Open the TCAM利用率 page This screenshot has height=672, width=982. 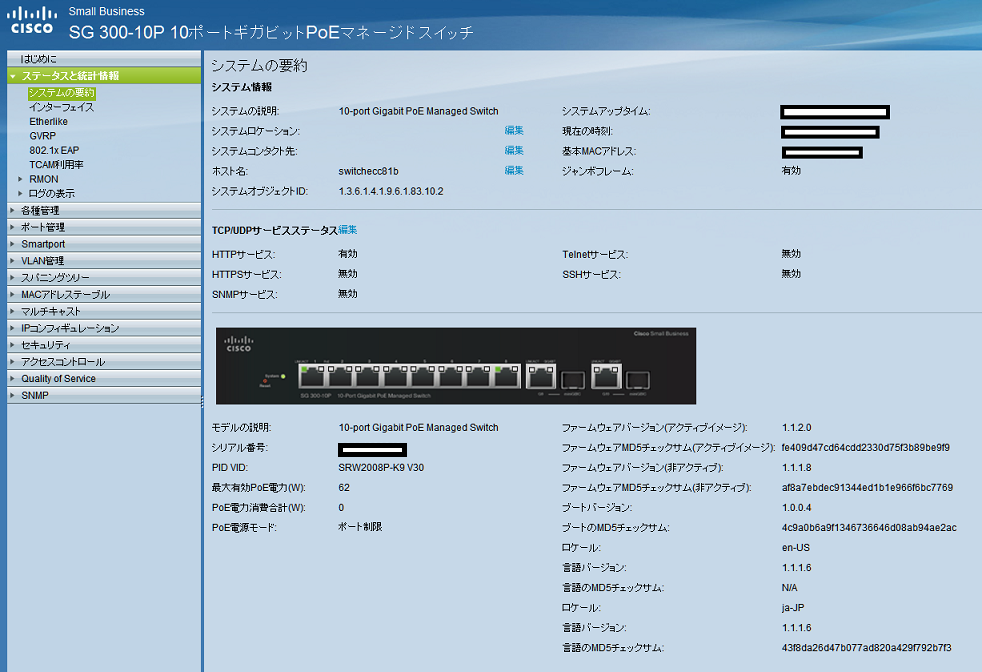pyautogui.click(x=56, y=165)
